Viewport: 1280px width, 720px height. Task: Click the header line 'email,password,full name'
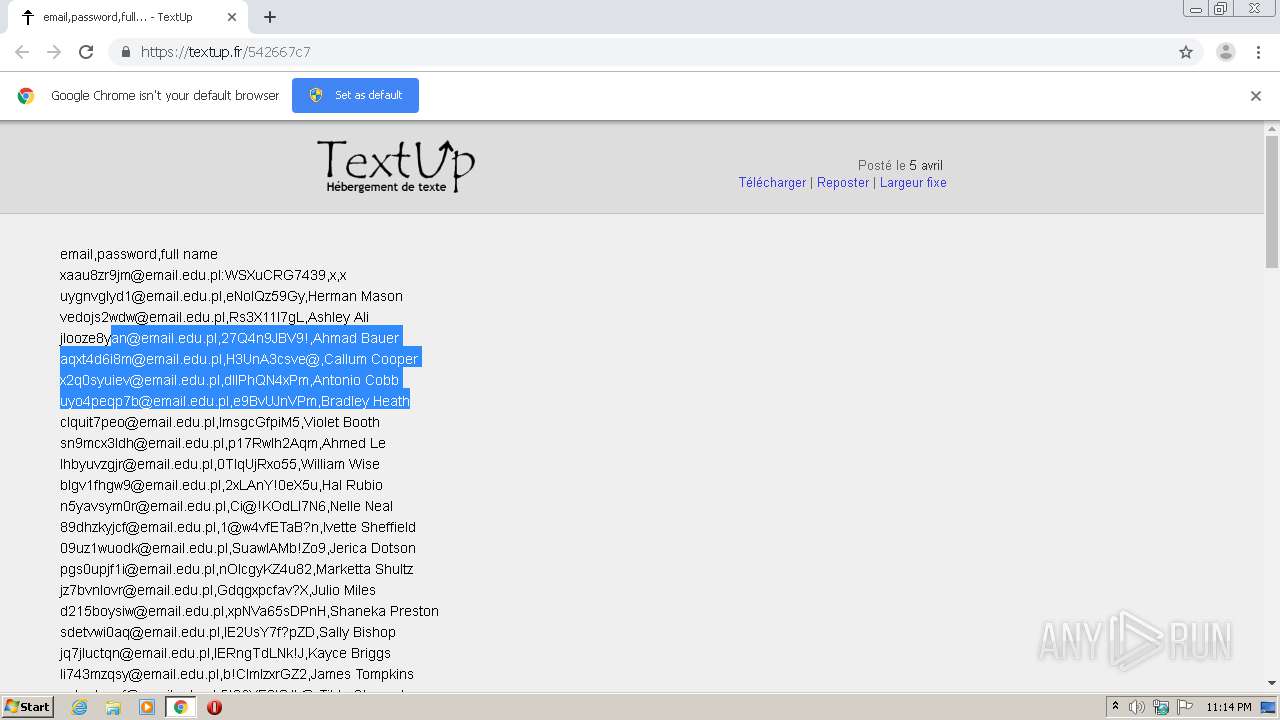139,254
